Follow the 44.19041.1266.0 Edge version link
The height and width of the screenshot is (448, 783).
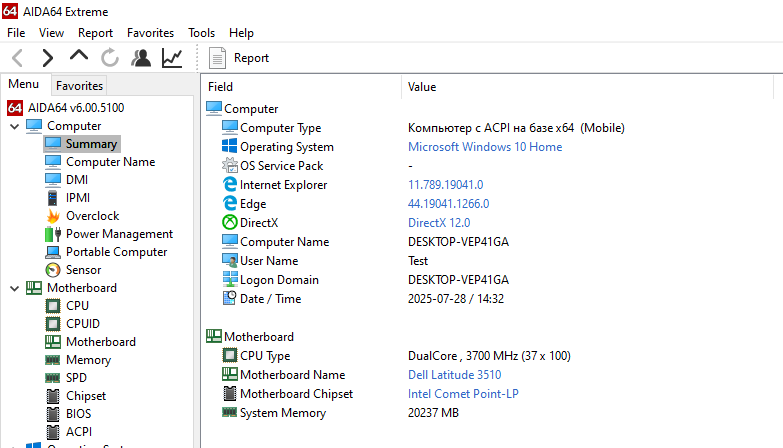[448, 204]
